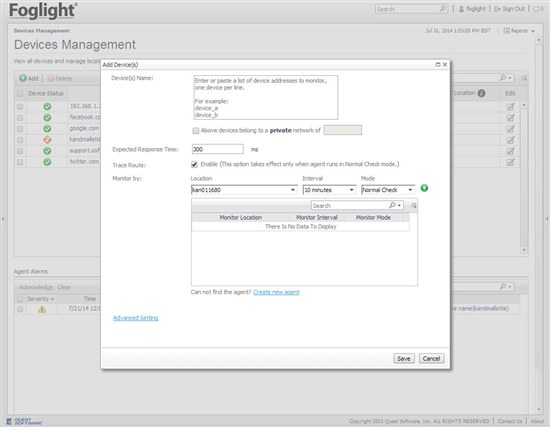550x427 pixels.
Task: Click the green status icon for google.com
Action: tap(47, 128)
